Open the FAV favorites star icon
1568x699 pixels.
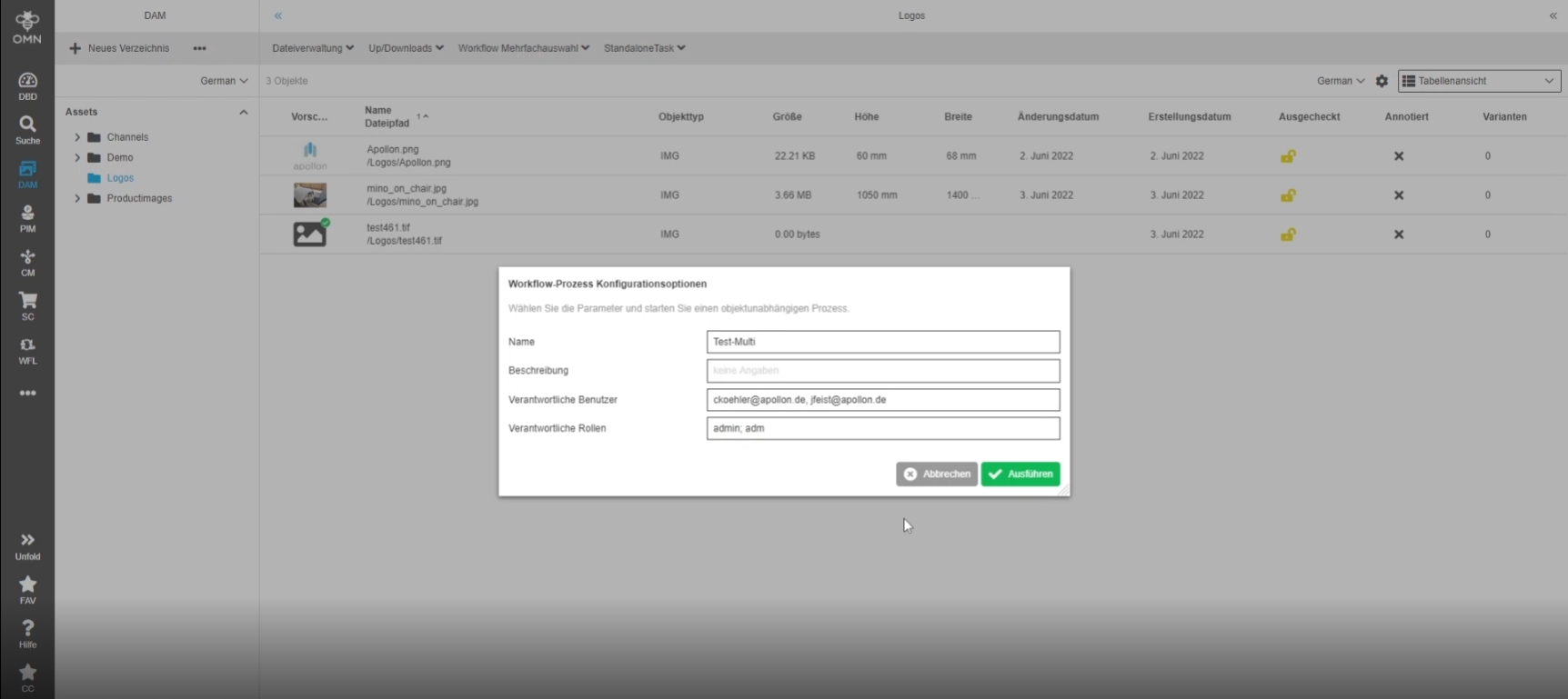[x=27, y=589]
